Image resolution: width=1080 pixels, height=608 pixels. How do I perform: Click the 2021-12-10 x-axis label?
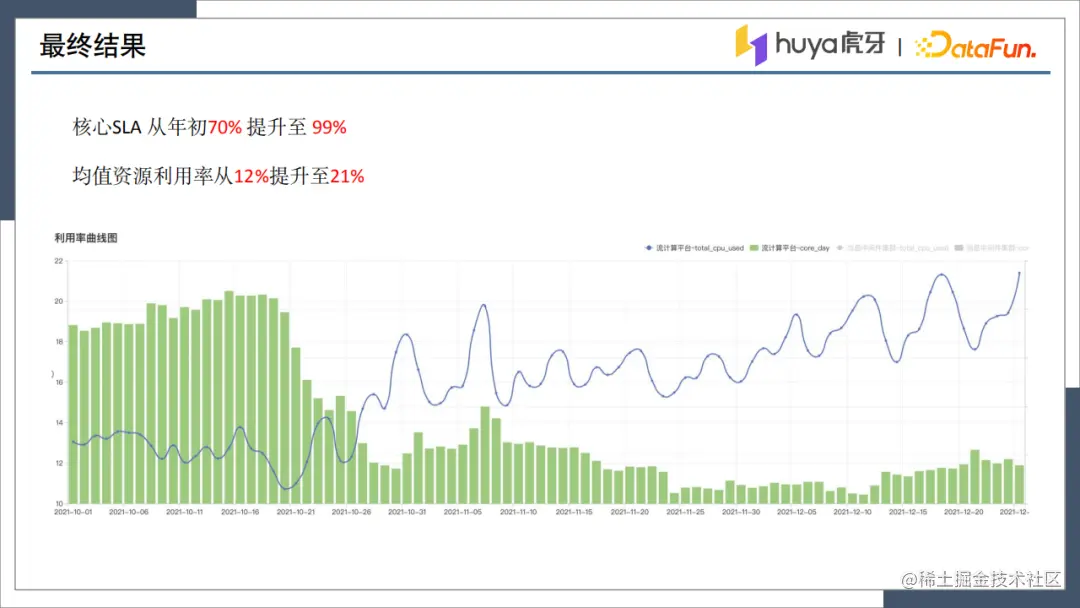tap(853, 512)
